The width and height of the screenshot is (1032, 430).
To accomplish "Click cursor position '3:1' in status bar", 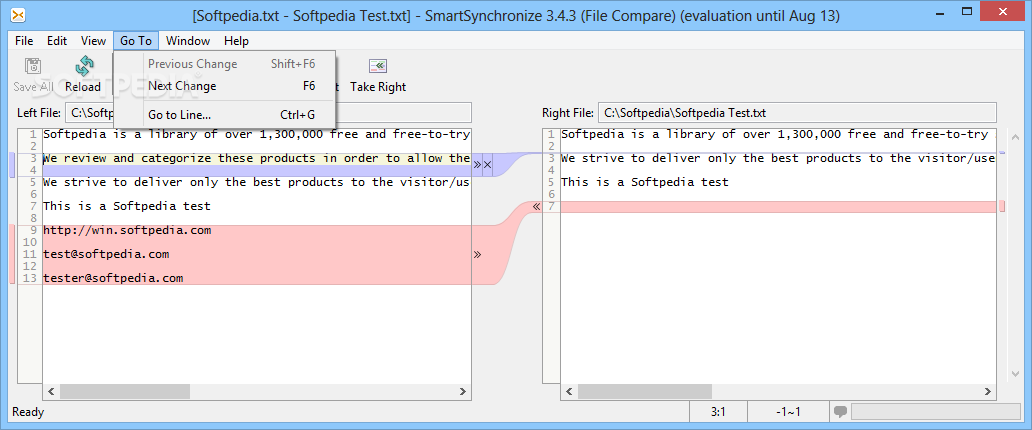I will [x=718, y=412].
